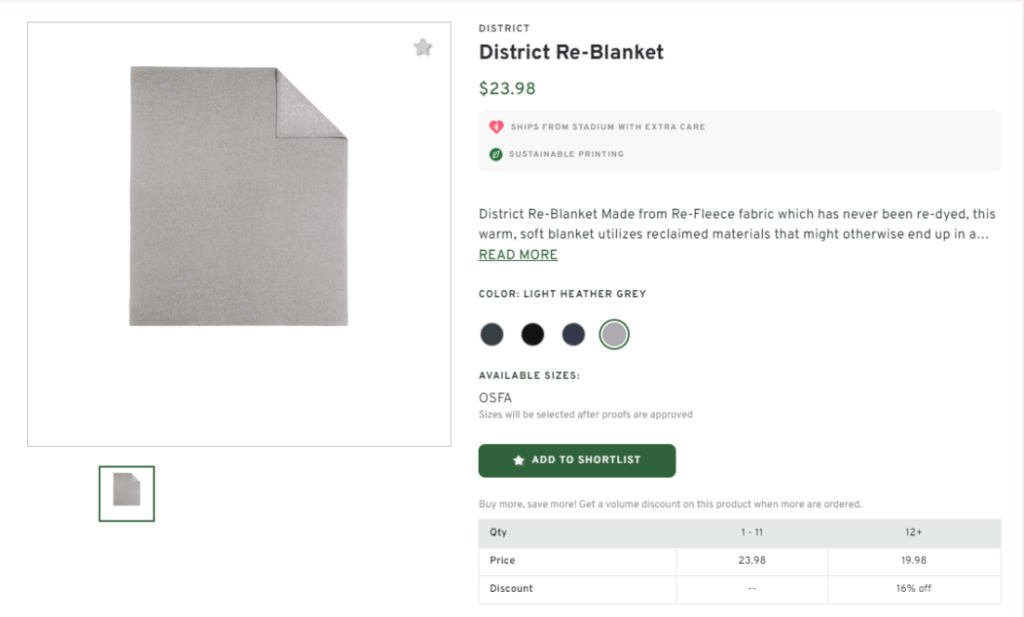Click the star favorite icon on the product image

422,47
